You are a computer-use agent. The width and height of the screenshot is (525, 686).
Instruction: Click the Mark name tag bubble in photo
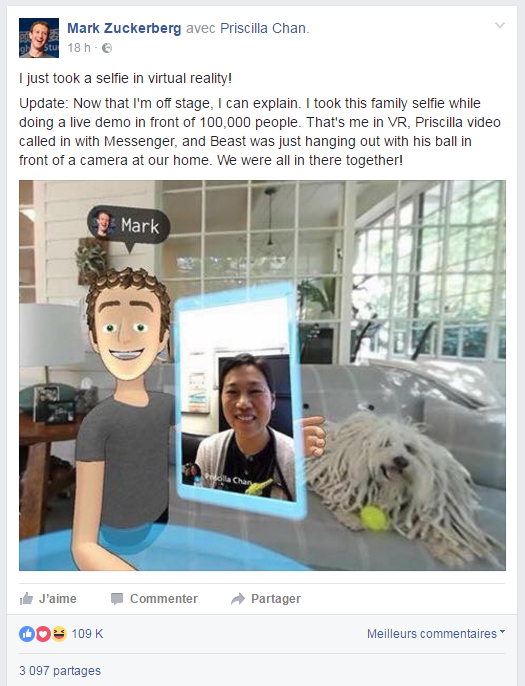(x=128, y=226)
